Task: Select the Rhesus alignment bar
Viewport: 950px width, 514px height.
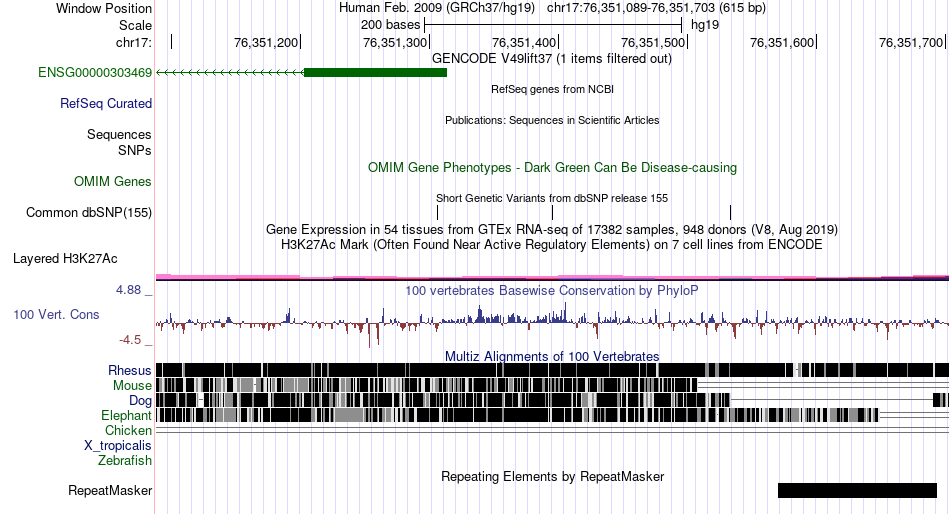Action: coord(553,370)
